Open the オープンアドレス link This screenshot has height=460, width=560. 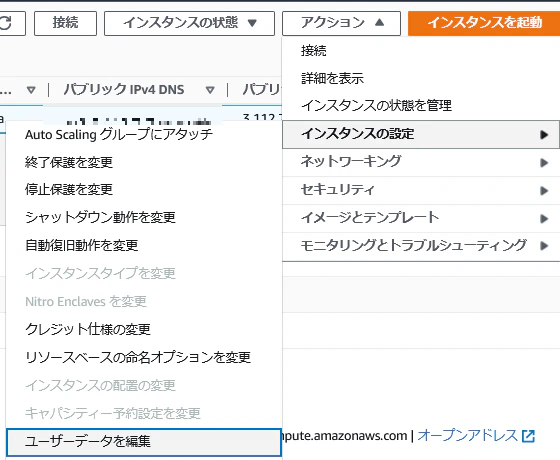468,436
